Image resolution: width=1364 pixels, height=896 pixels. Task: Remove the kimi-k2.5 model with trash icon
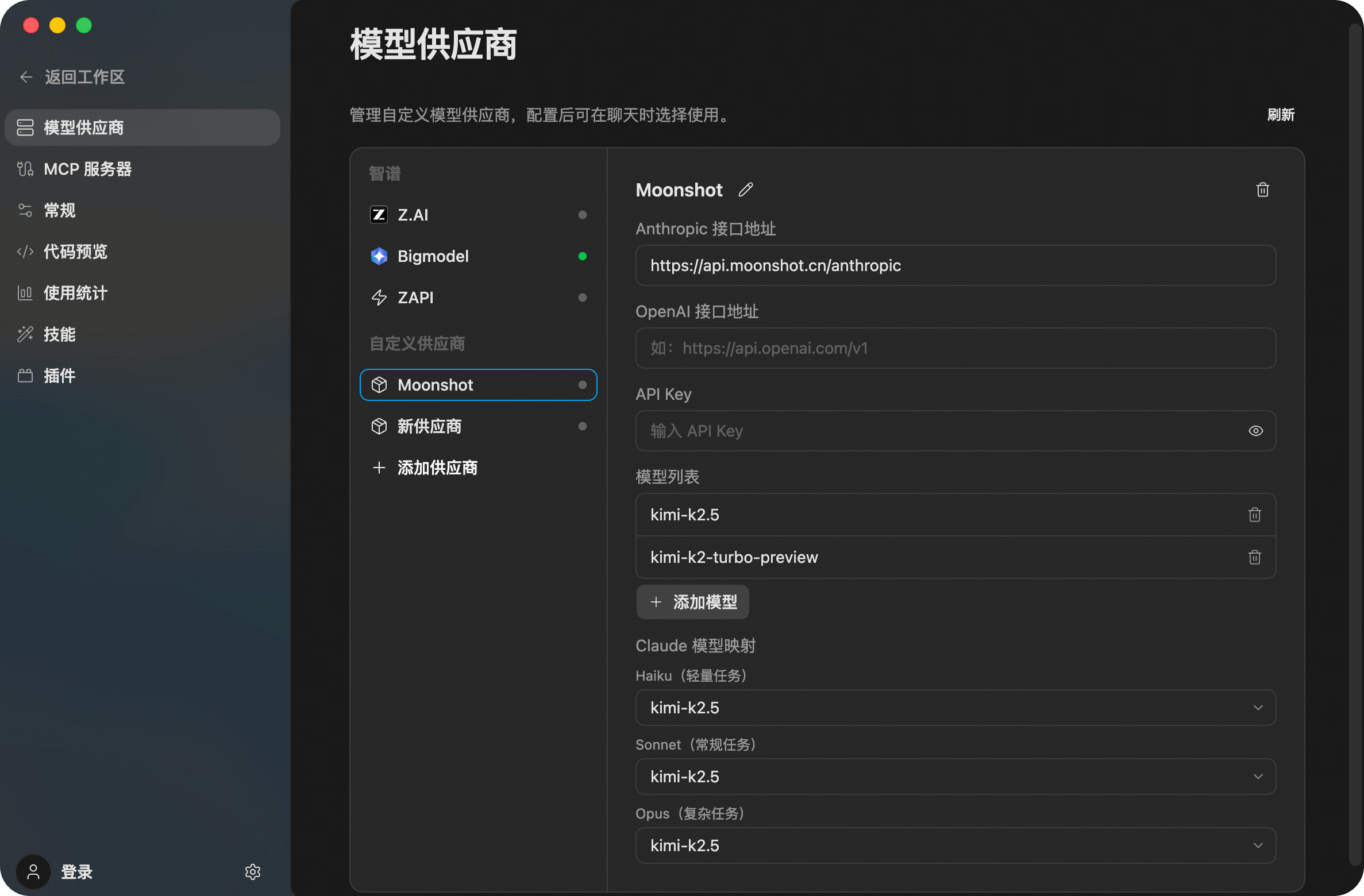1254,515
